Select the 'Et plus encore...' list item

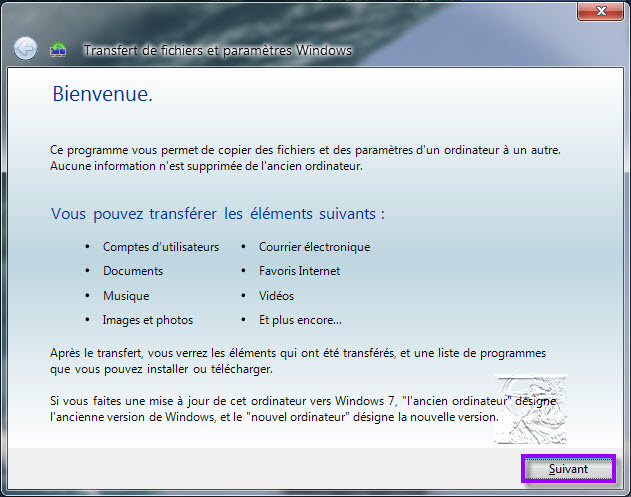pyautogui.click(x=300, y=320)
